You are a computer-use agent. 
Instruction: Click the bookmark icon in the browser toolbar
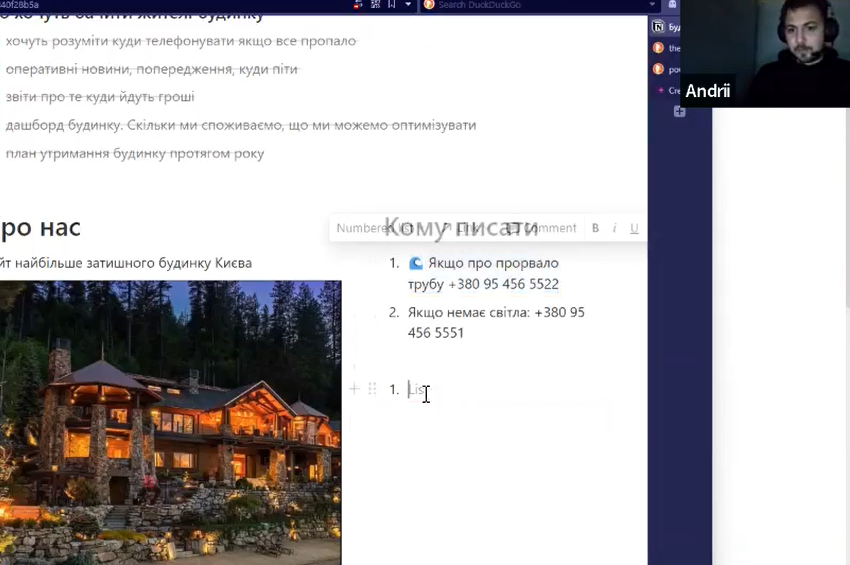tap(391, 5)
